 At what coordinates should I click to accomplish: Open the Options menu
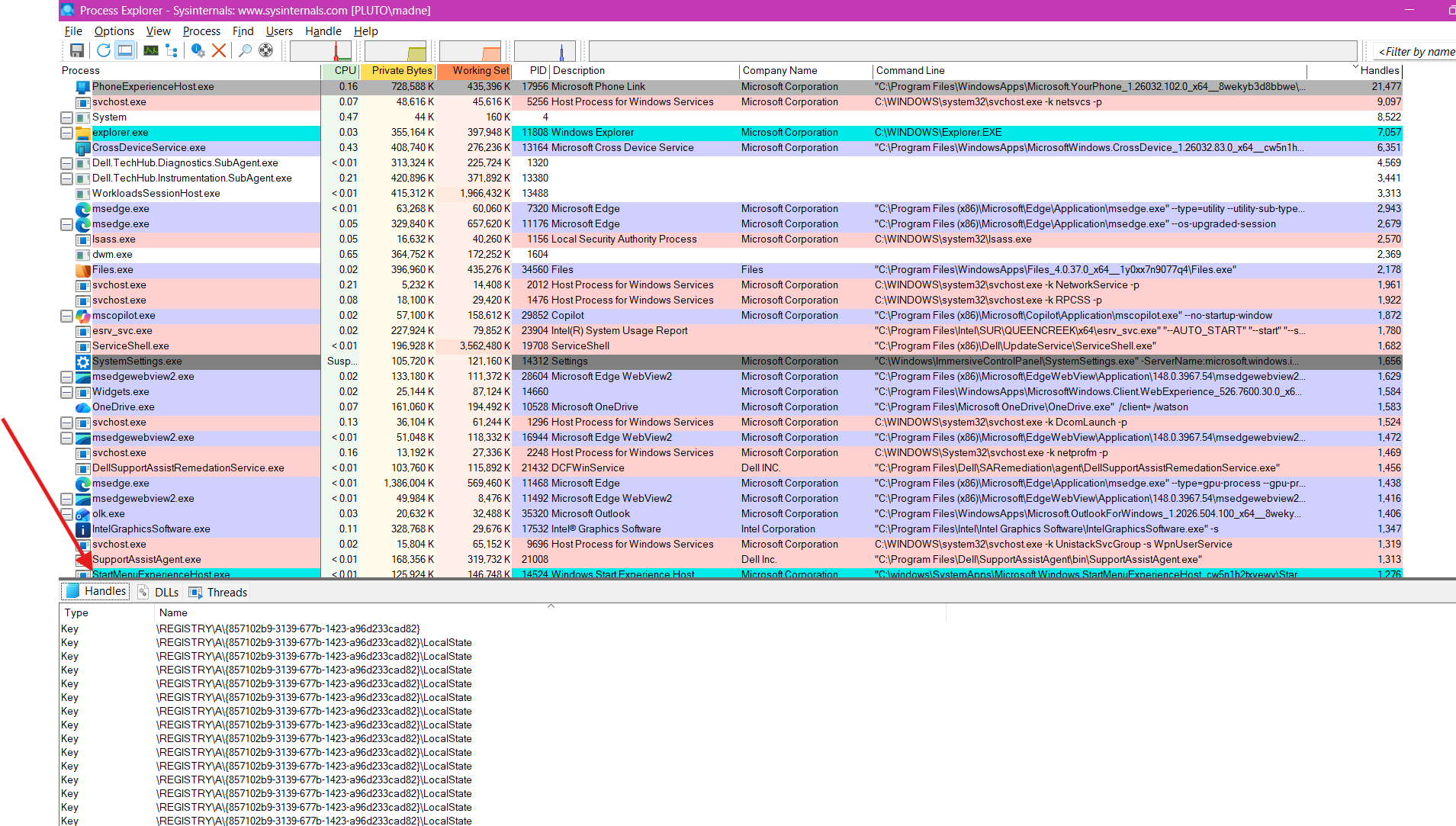[114, 31]
